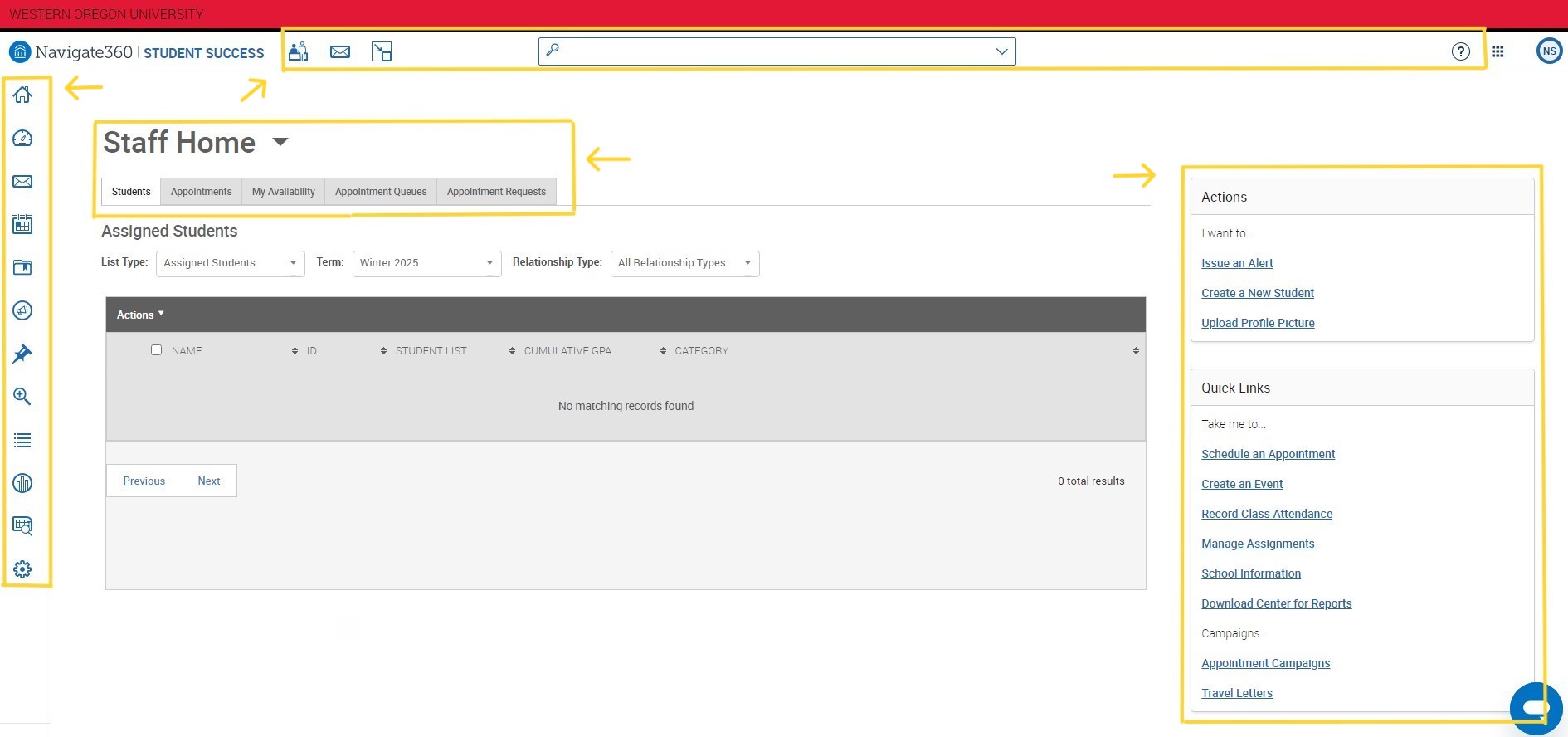Expand the List Type dropdown
Image resolution: width=1568 pixels, height=737 pixels.
click(x=230, y=263)
